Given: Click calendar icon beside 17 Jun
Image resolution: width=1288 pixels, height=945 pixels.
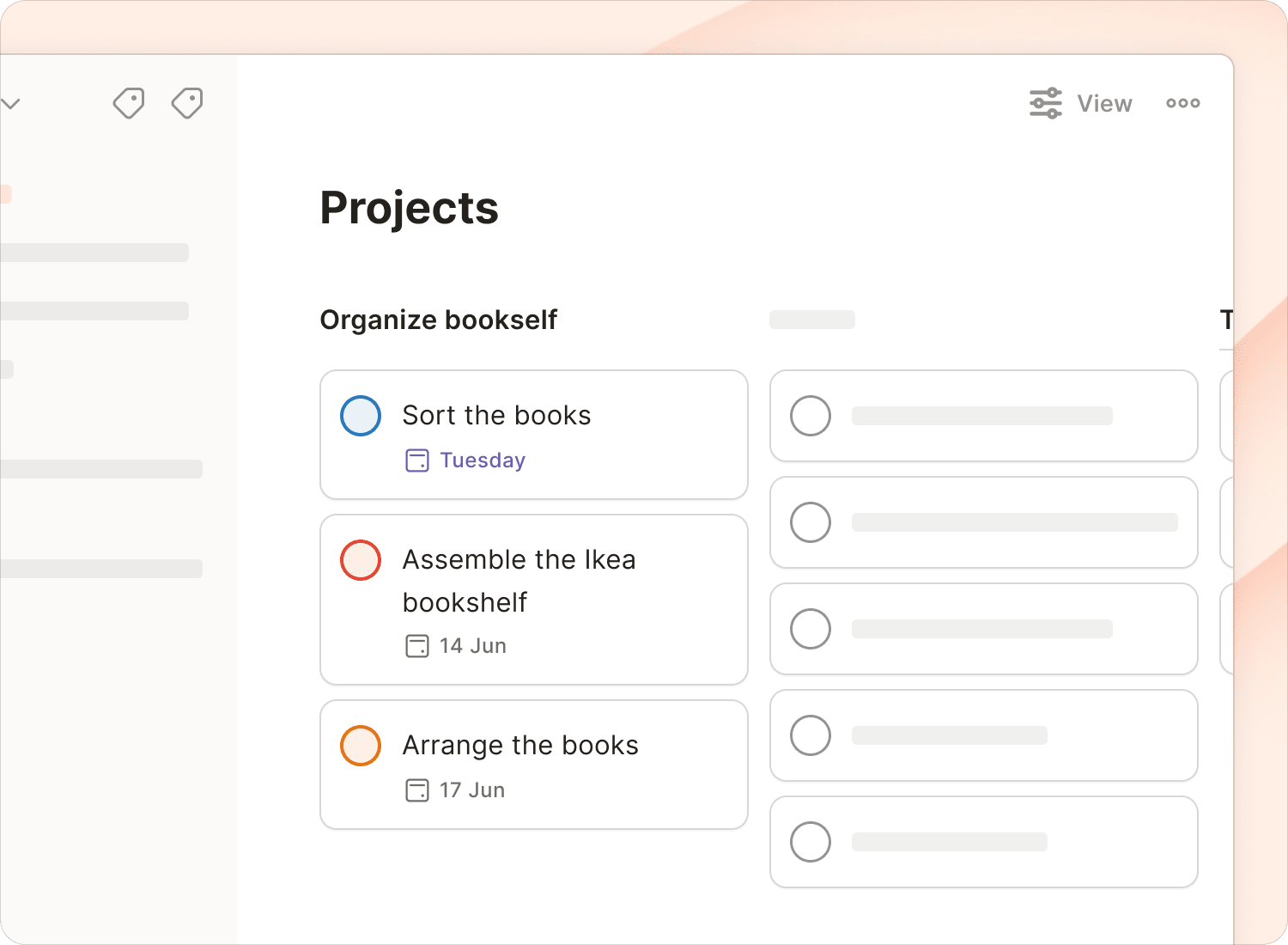Looking at the screenshot, I should 416,790.
